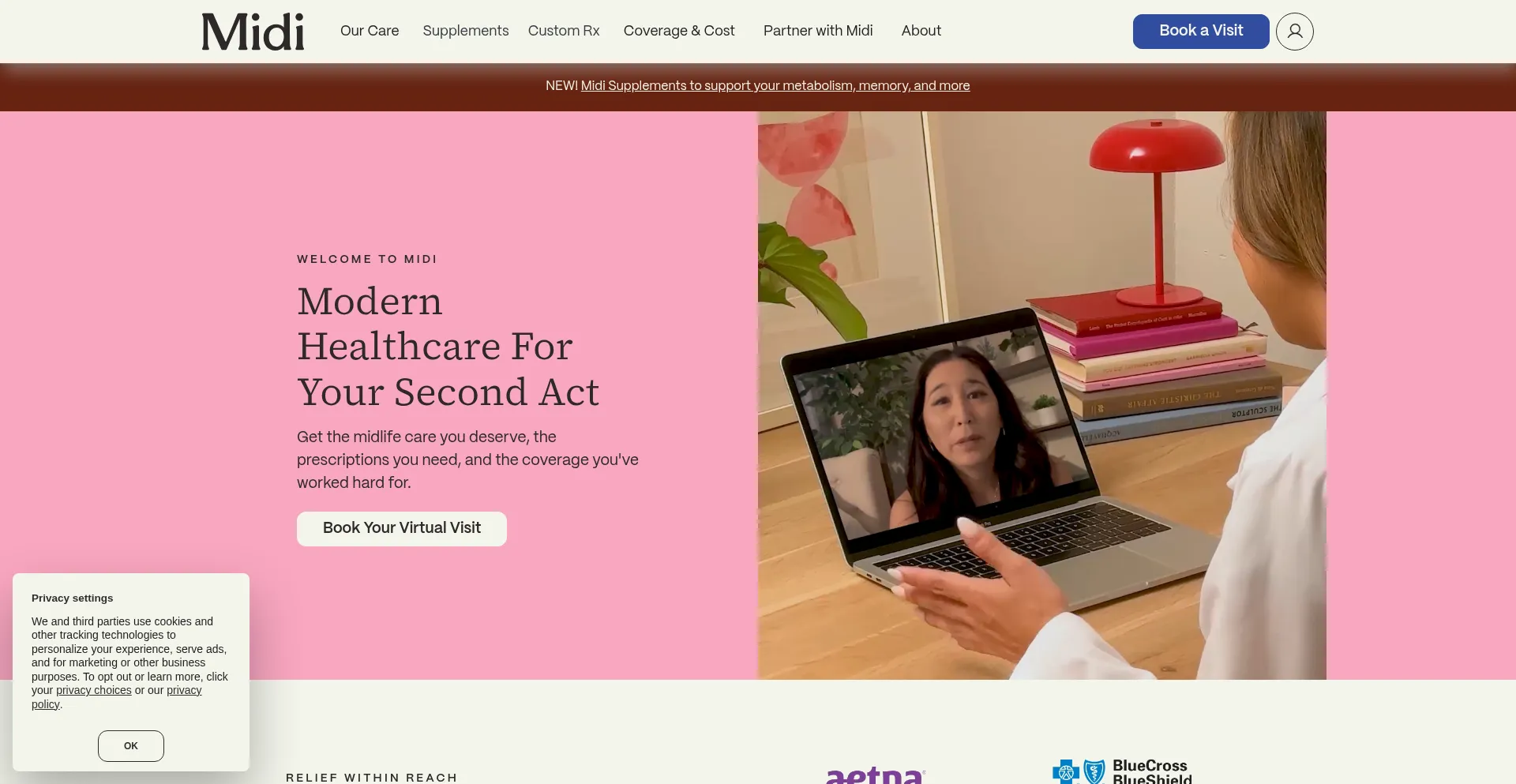Click the Modern Healthcare For Your Second Act heading
Image resolution: width=1516 pixels, height=784 pixels.
[x=448, y=347]
